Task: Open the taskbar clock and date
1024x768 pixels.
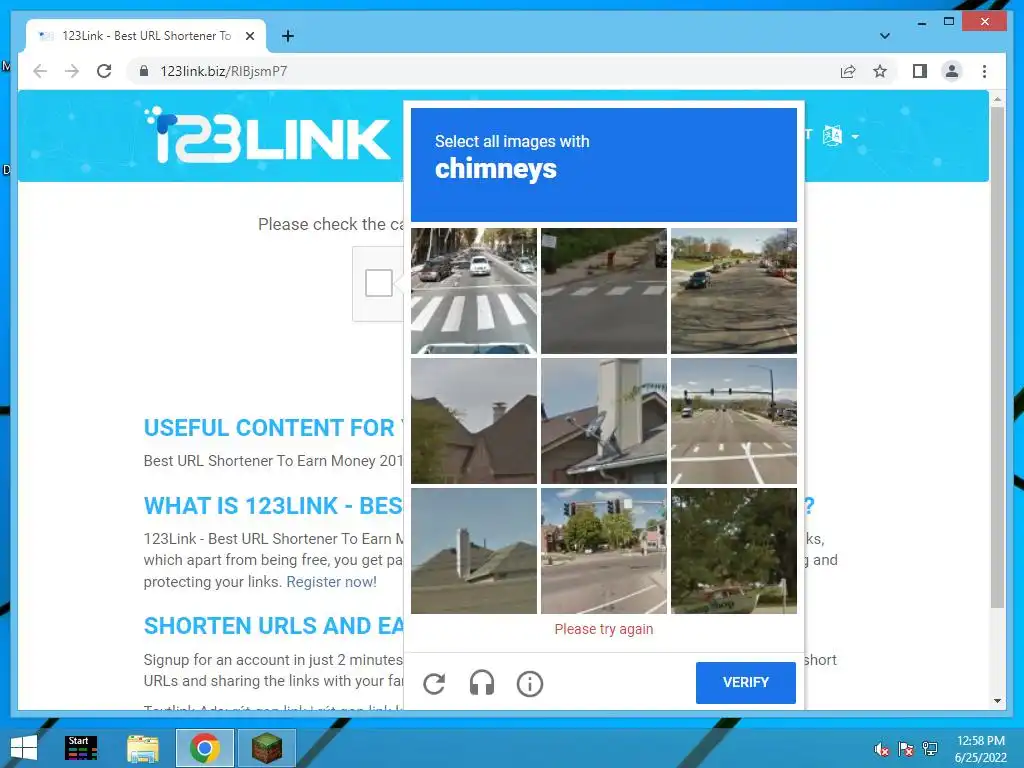Action: pyautogui.click(x=980, y=749)
